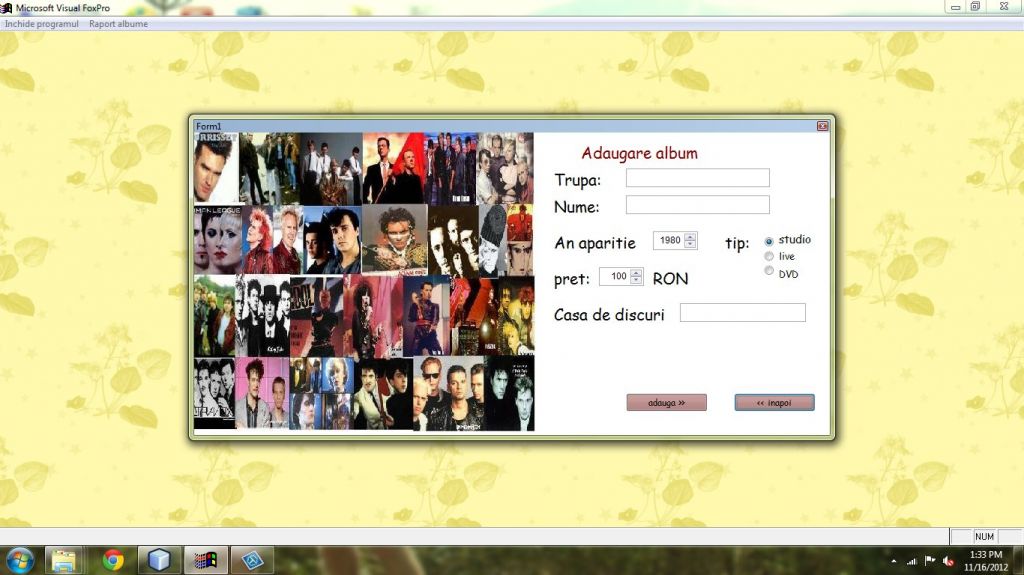Decrease the An aparitie year value

click(x=690, y=245)
